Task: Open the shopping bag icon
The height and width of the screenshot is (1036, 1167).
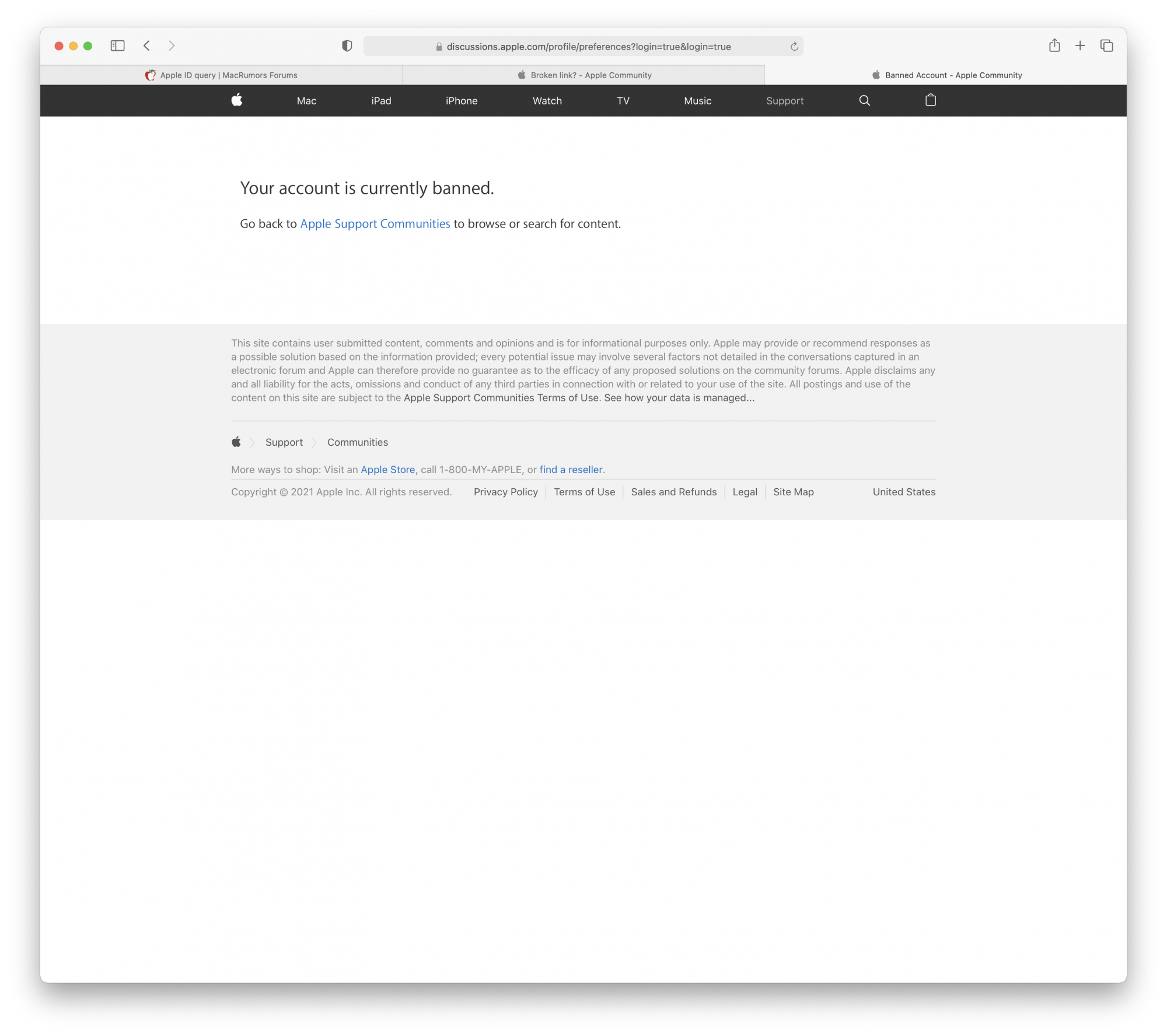Action: pyautogui.click(x=930, y=100)
